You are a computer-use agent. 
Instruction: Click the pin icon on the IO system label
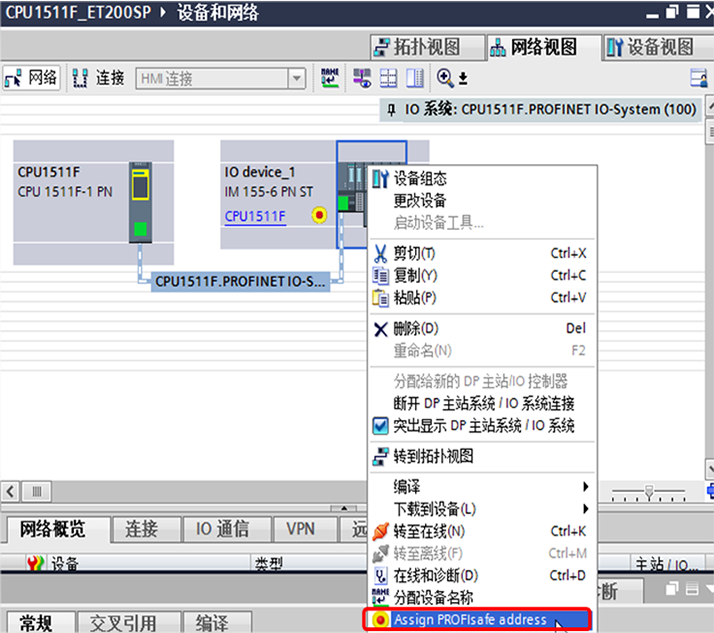point(391,110)
